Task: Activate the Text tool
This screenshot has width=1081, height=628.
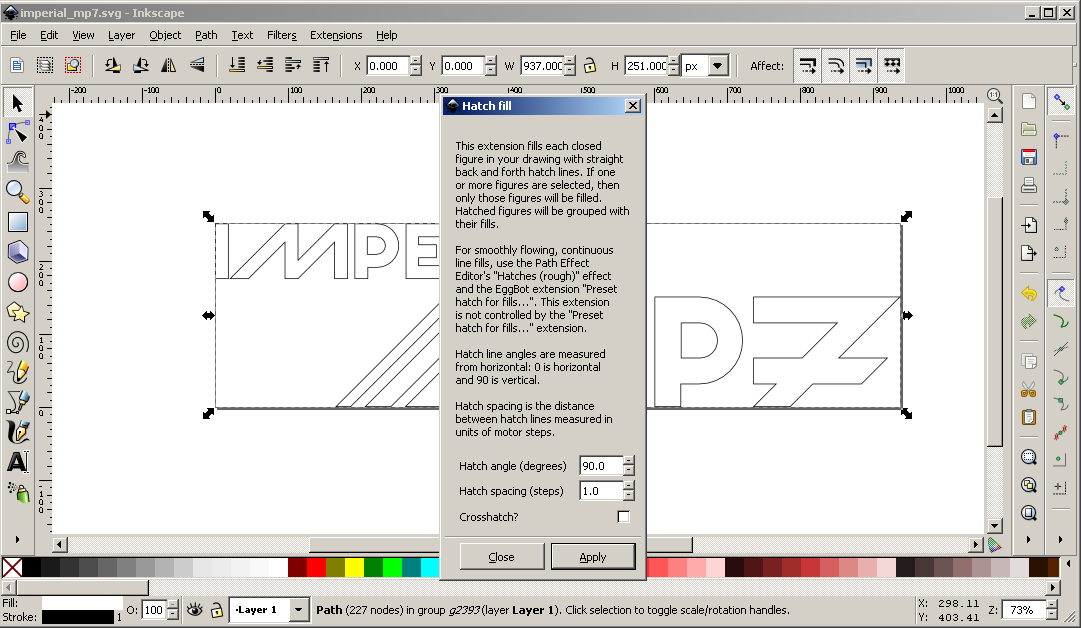Action: [x=17, y=462]
